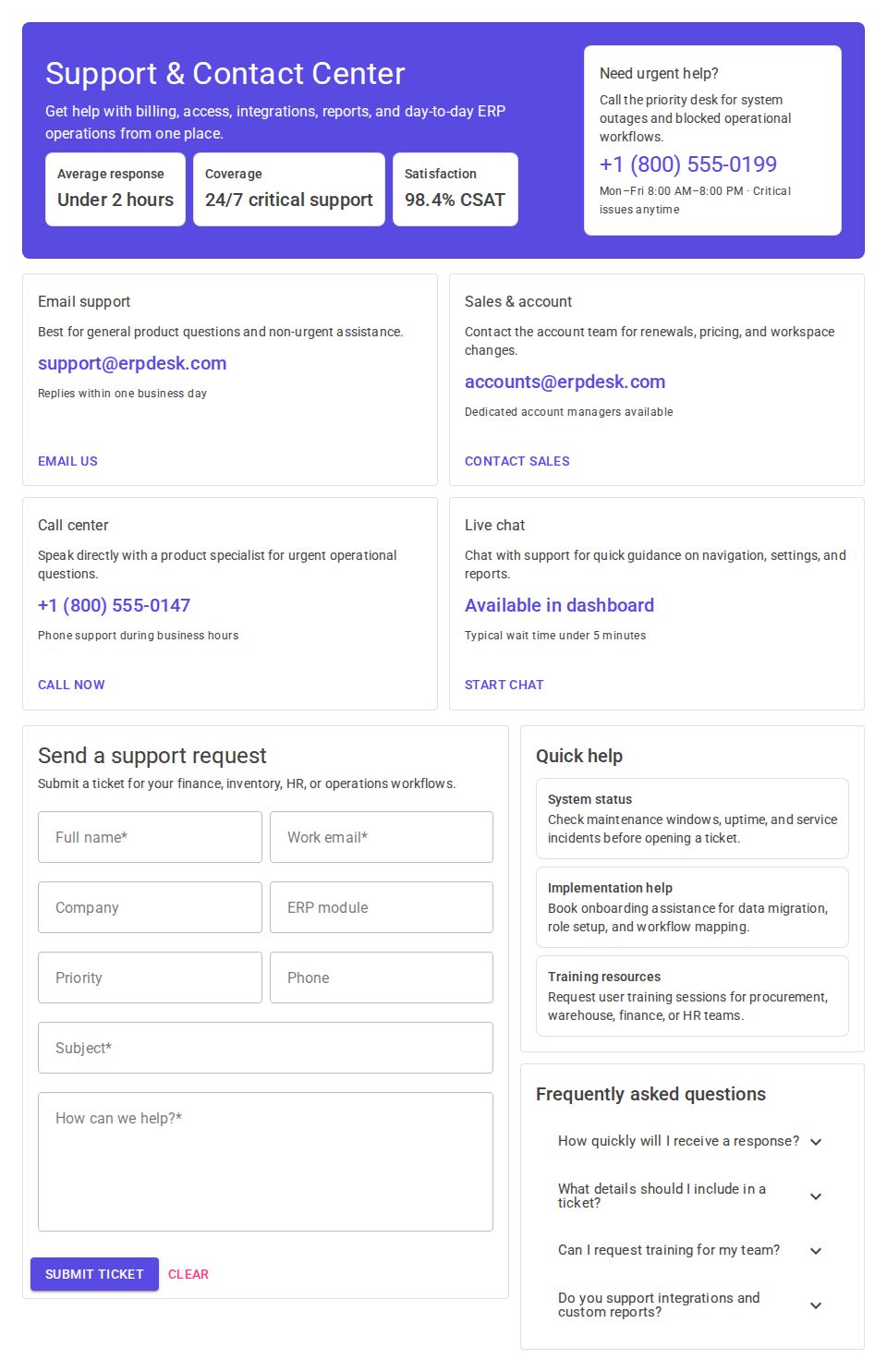Screen dimensions: 887x1372
Task: Open the CONTACT SALES link
Action: (517, 460)
